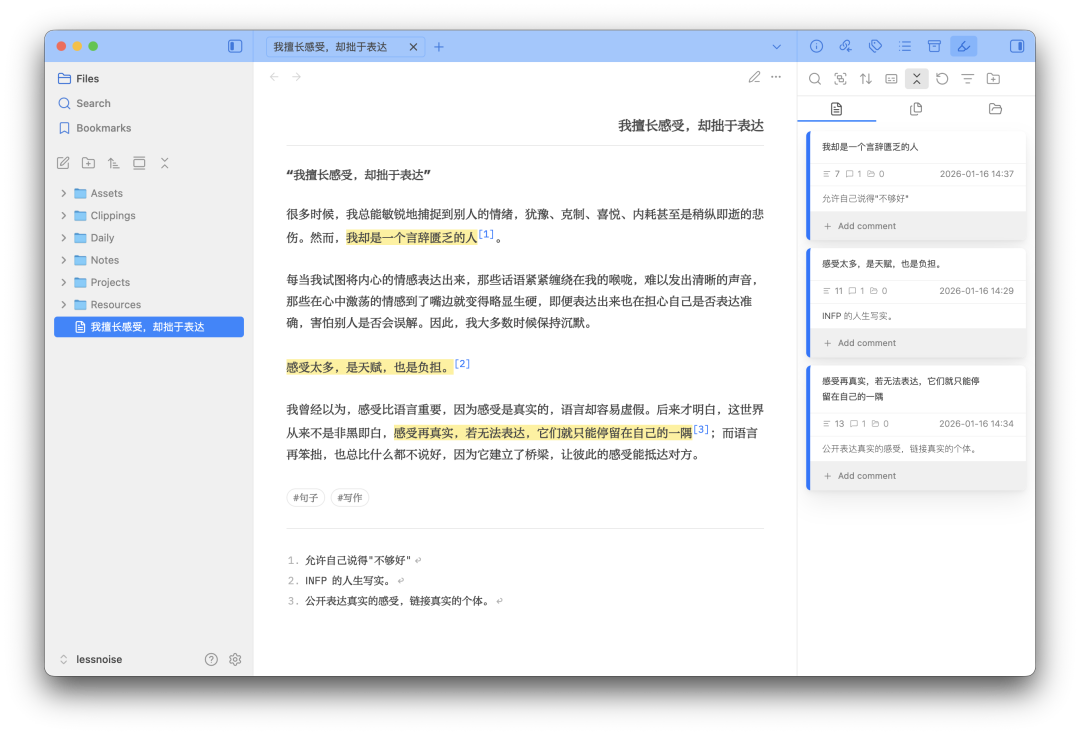
Task: Change file explorer sort order icon
Action: point(114,163)
